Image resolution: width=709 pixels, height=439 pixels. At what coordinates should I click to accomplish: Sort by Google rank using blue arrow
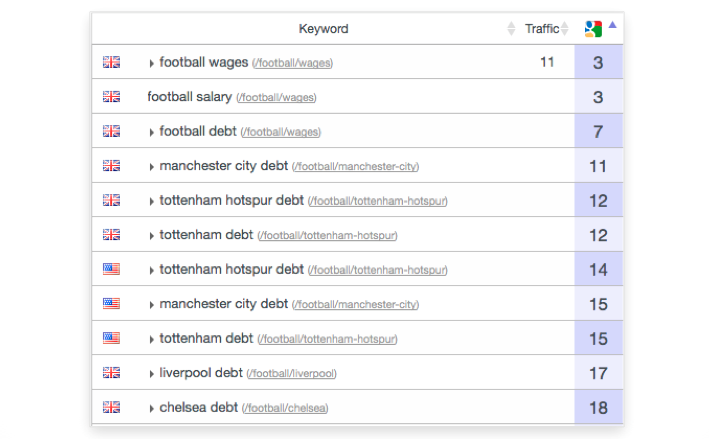[613, 25]
